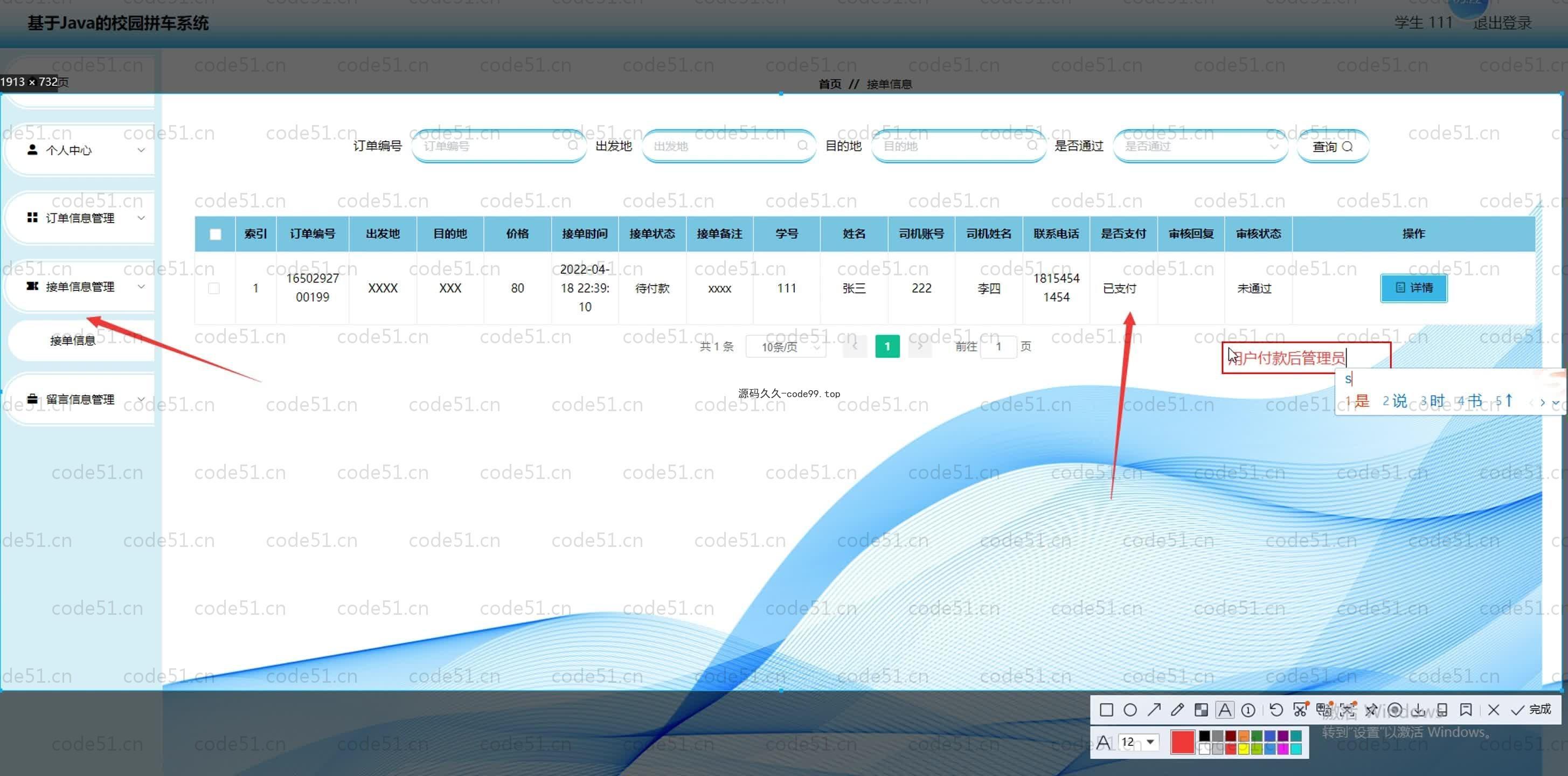The image size is (1568, 776).
Task: Click the 订单编号 search input
Action: pyautogui.click(x=499, y=146)
